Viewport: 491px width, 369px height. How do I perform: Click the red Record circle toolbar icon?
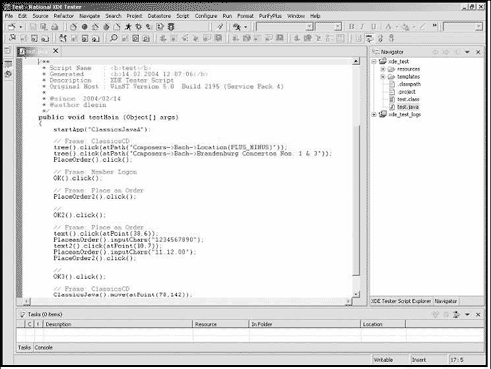pyautogui.click(x=85, y=27)
